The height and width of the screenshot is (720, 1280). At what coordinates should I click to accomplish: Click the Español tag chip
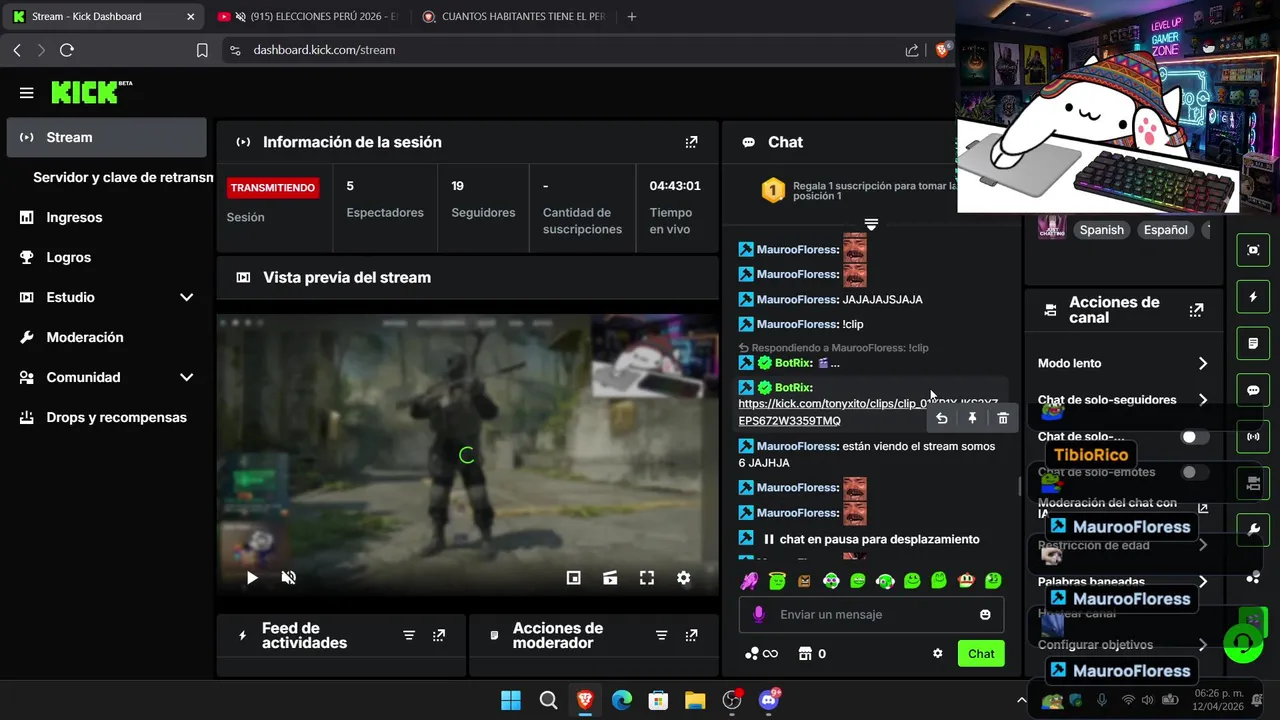point(1166,229)
